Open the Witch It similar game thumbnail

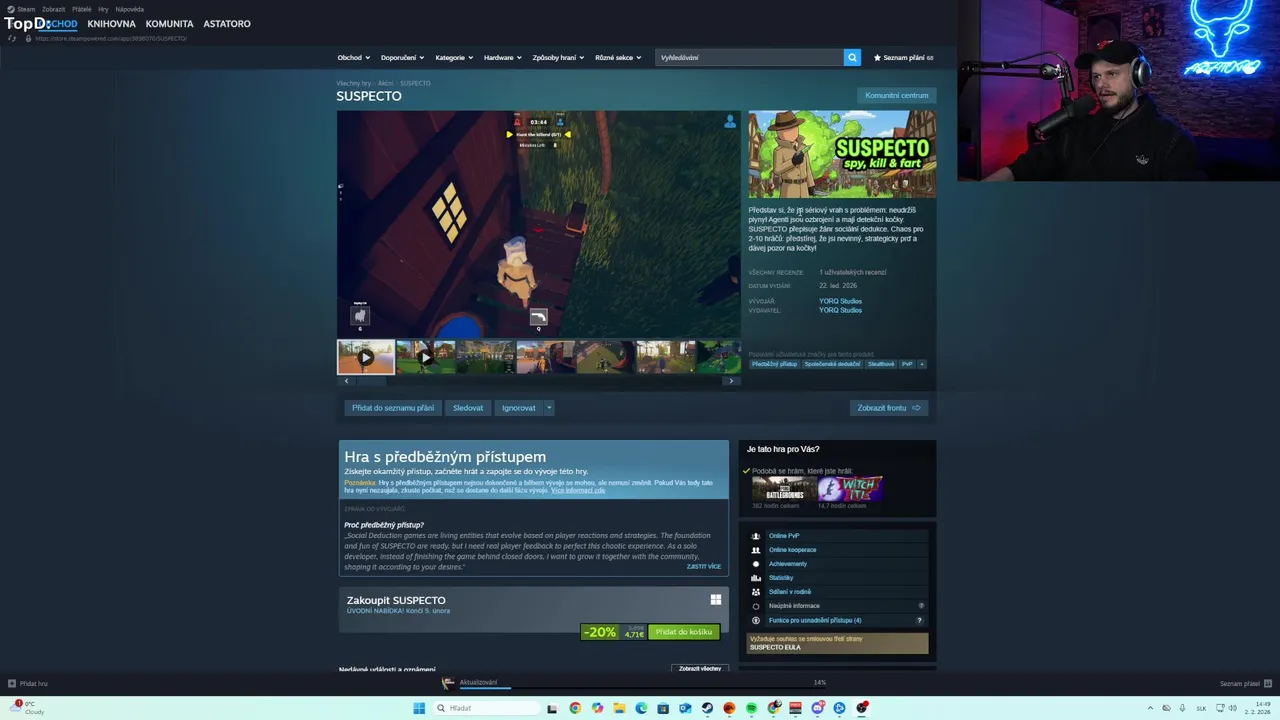850,488
